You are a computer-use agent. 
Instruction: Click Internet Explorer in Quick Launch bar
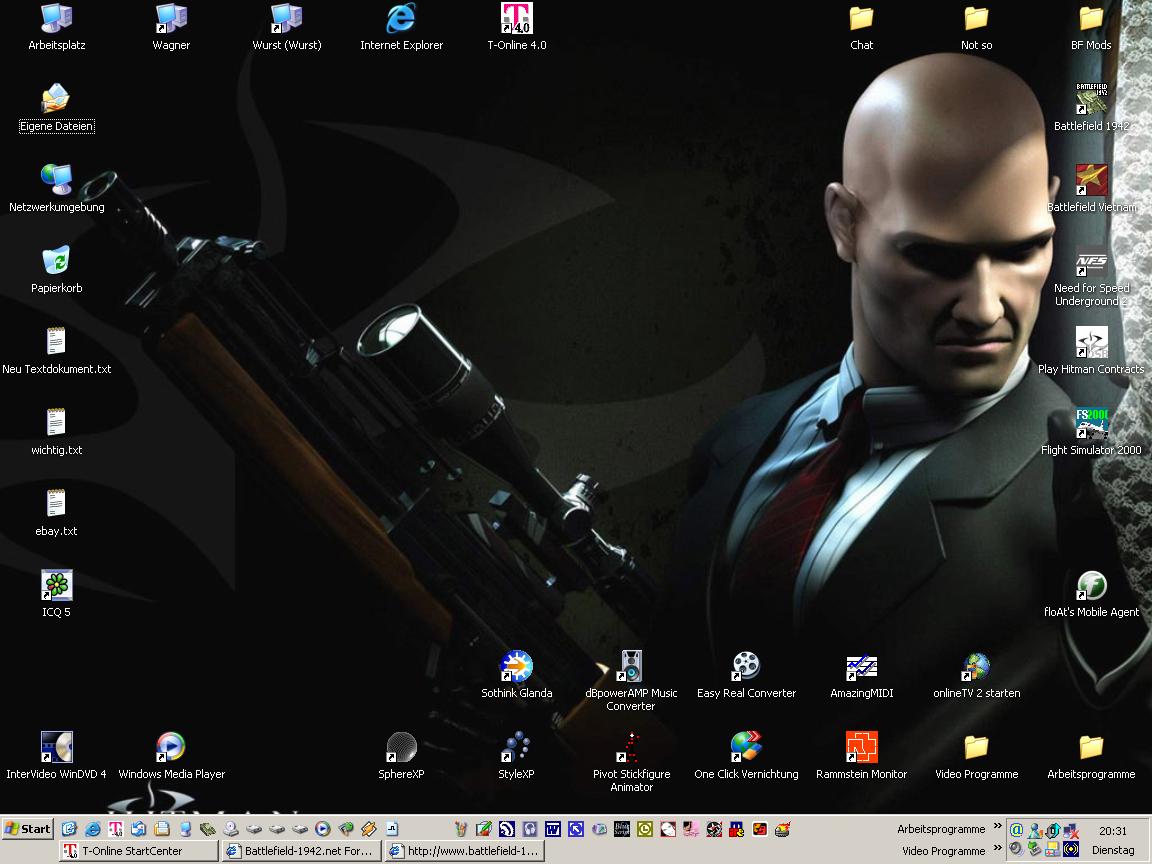93,829
